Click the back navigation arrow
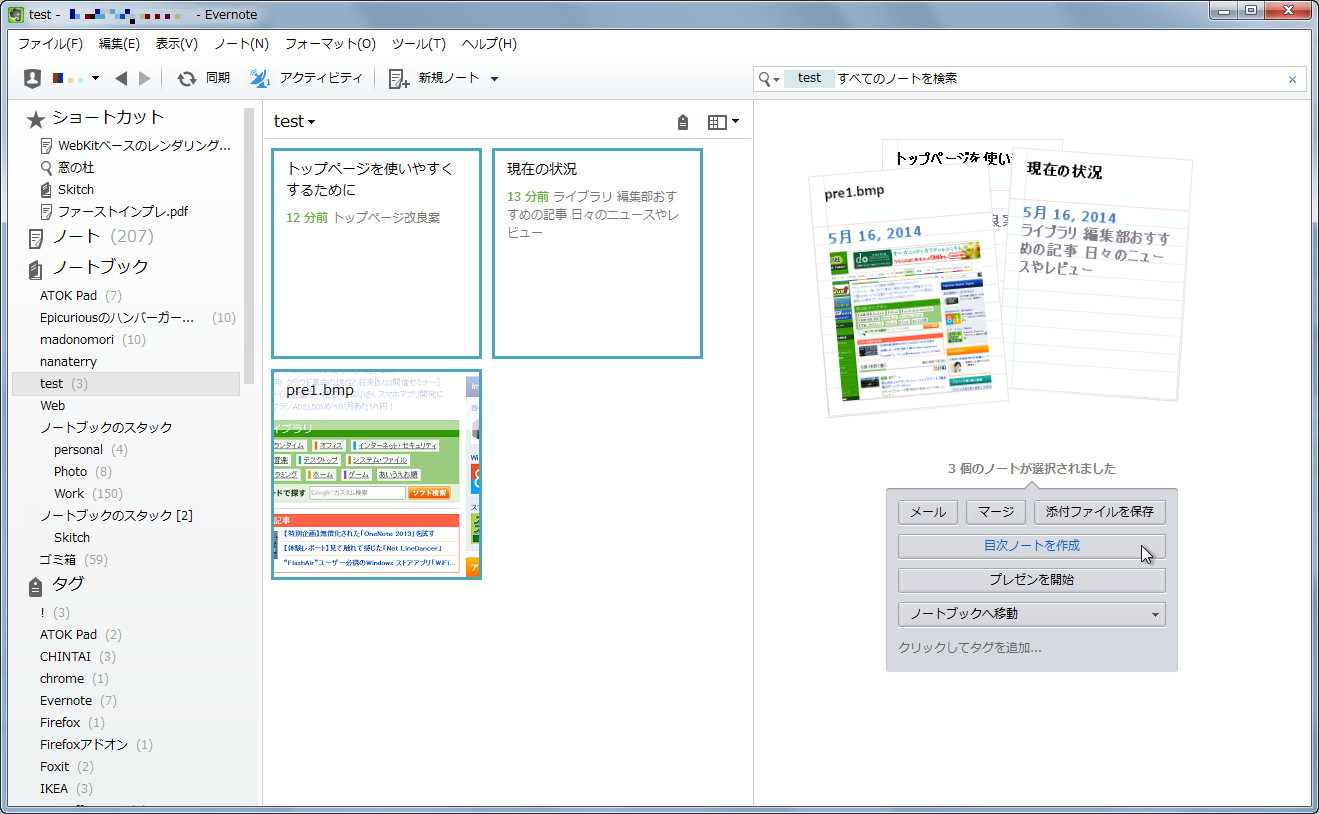 point(121,78)
